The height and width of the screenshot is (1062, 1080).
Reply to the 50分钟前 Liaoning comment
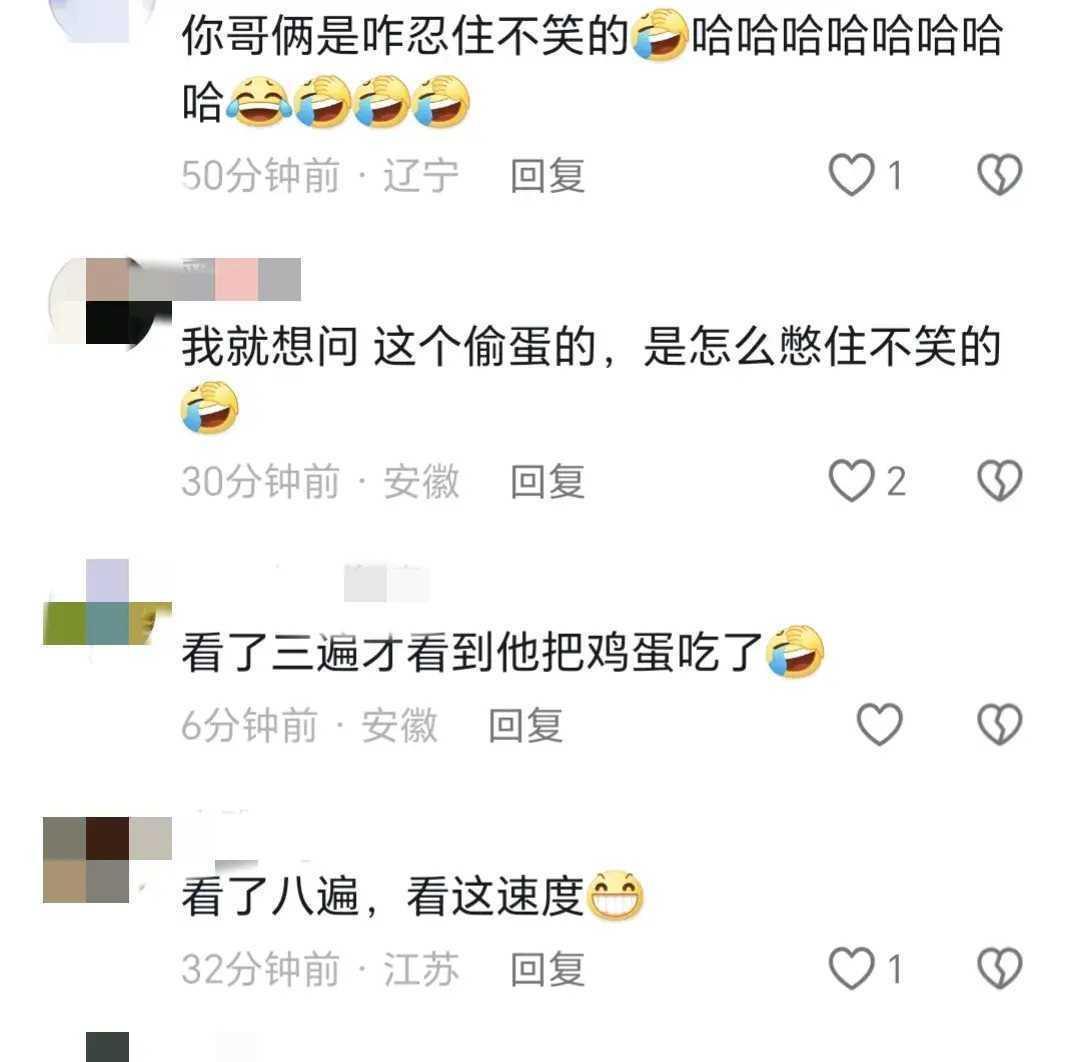[548, 176]
